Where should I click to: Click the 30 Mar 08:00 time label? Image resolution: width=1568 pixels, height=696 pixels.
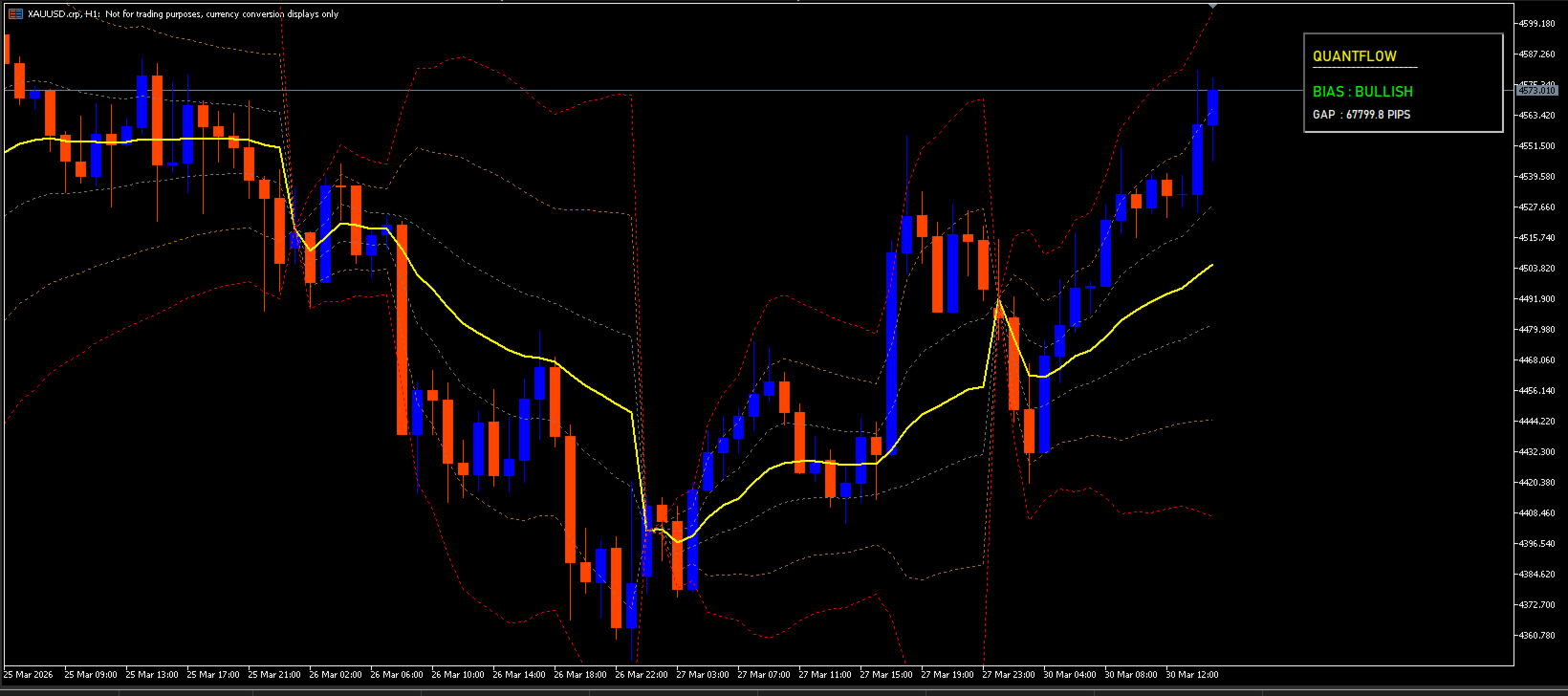[x=1131, y=675]
